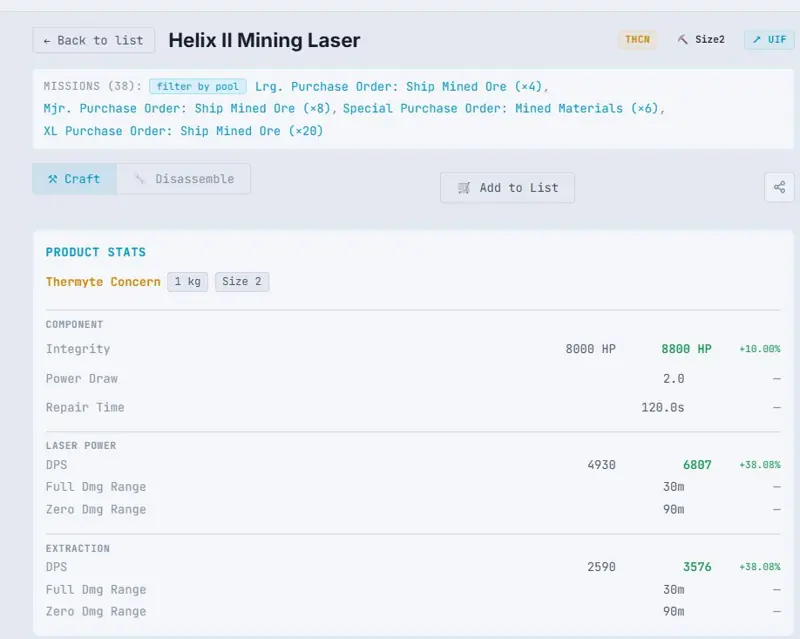Click the Laser Power DPS value 6807
The width and height of the screenshot is (800, 639).
click(697, 465)
